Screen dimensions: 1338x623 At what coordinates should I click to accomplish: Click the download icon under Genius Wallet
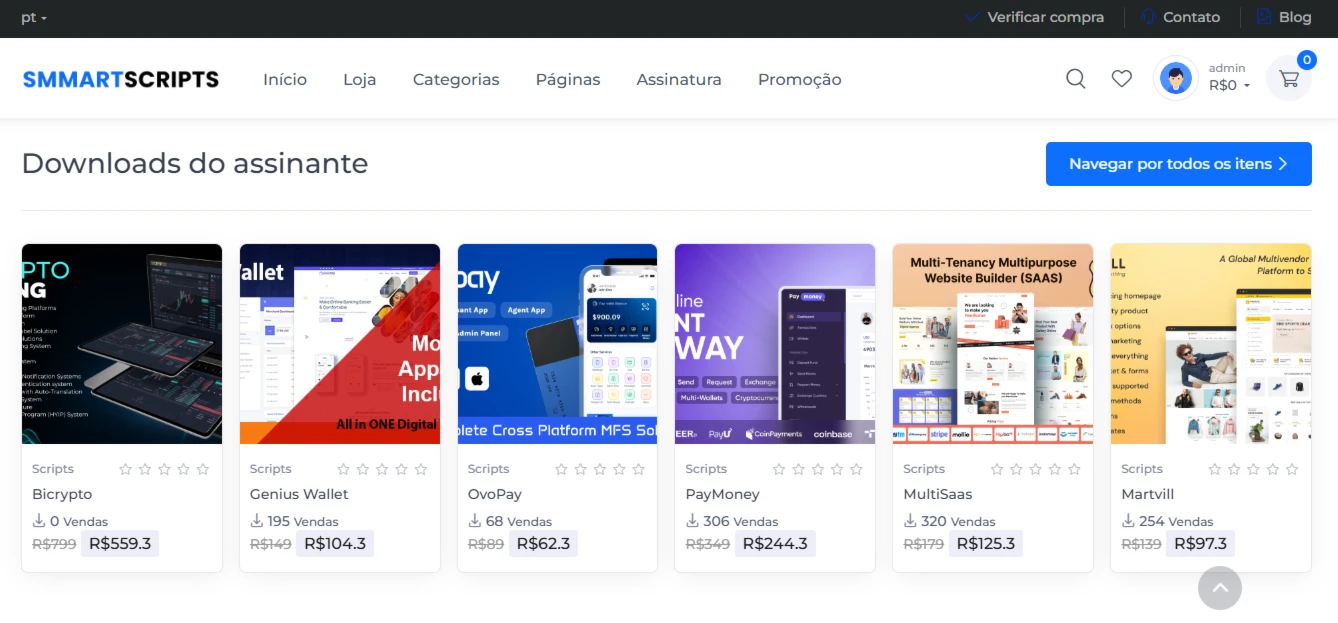257,520
